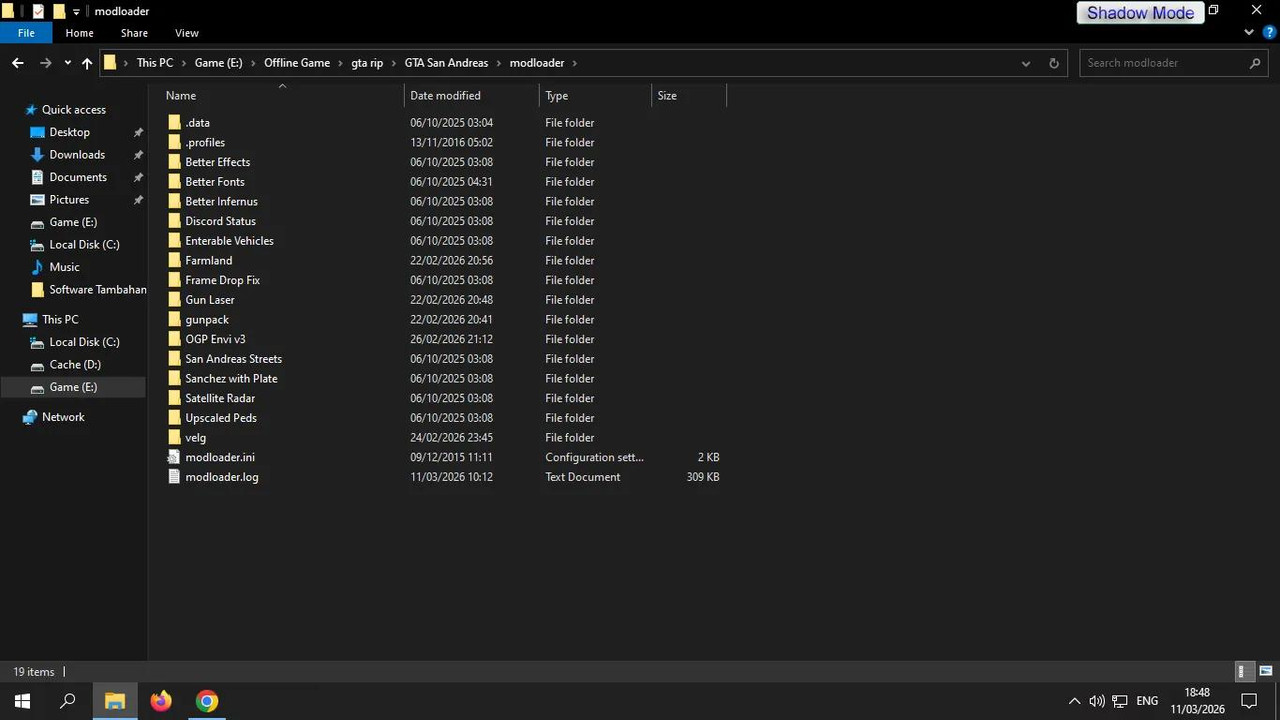
Task: Expand the chevron after GTA San Andreas breadcrumb
Action: click(x=500, y=63)
